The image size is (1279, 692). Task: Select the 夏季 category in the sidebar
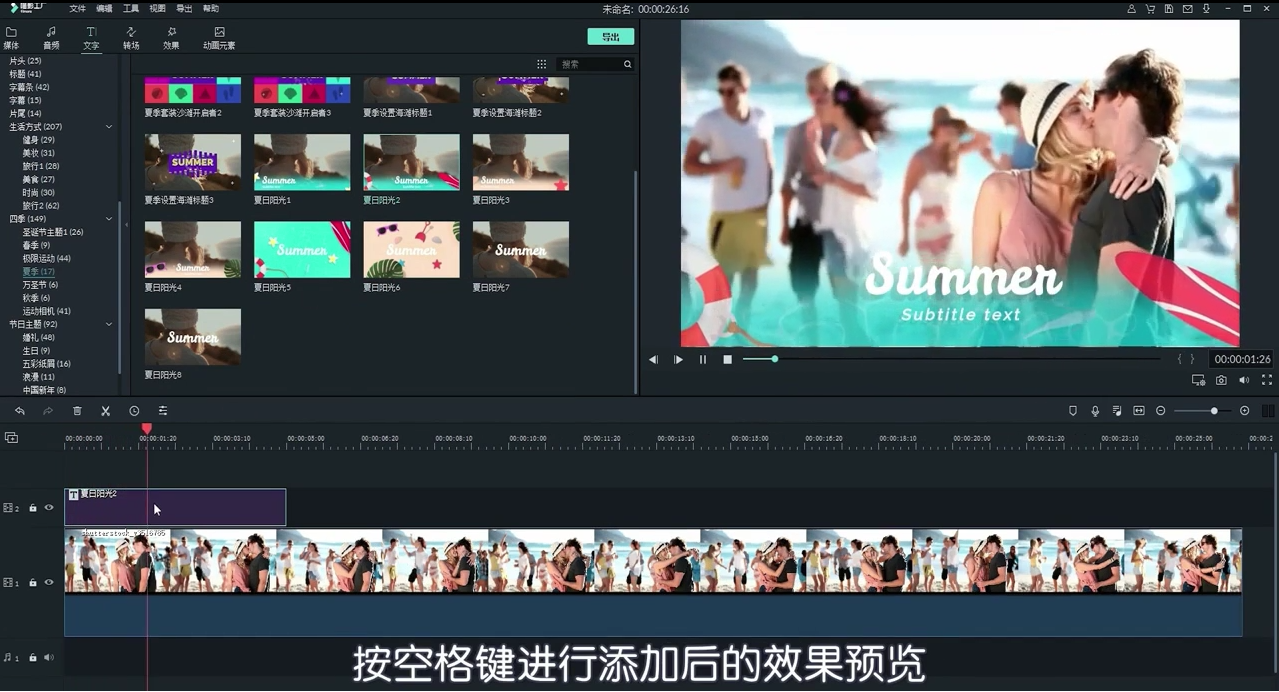38,270
